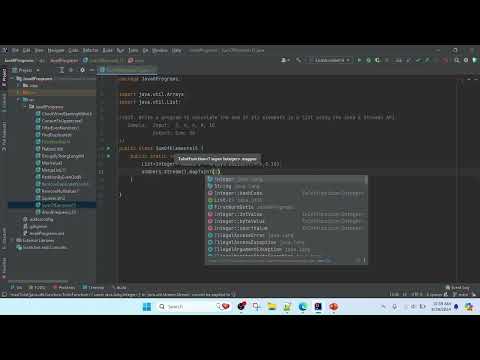The width and height of the screenshot is (480, 360).
Task: Open the user account dropdown in the toolbar
Action: [x=285, y=60]
